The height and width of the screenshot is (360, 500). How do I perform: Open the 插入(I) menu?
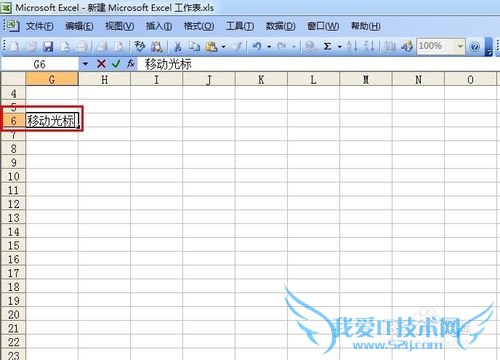click(159, 26)
